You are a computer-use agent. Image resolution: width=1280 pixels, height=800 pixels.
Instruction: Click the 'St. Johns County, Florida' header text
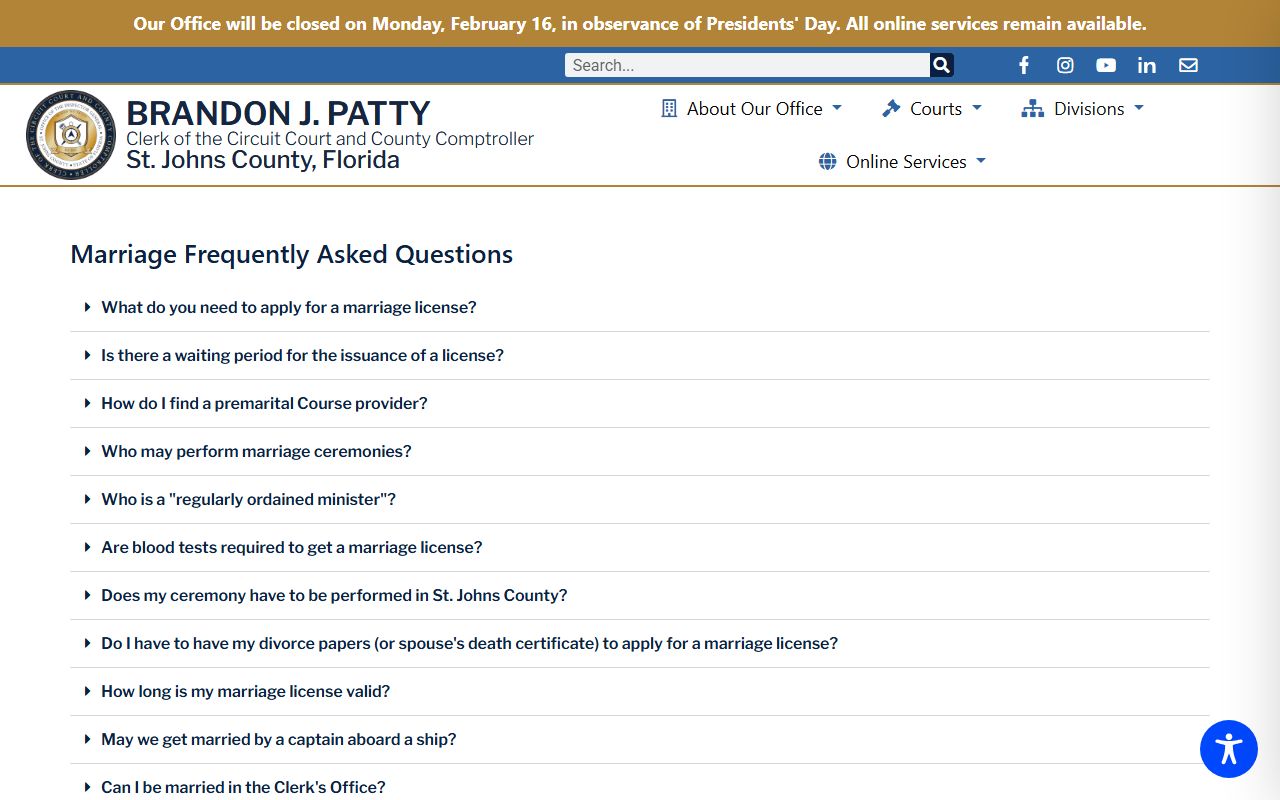[x=263, y=160]
